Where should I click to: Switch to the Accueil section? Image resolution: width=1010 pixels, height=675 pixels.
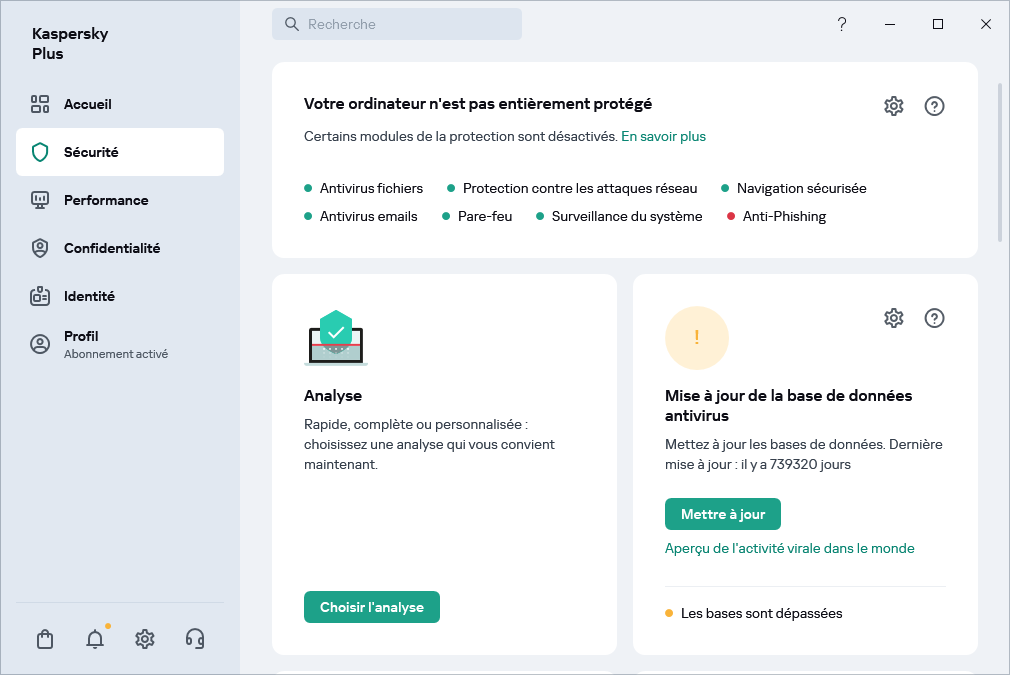point(88,104)
